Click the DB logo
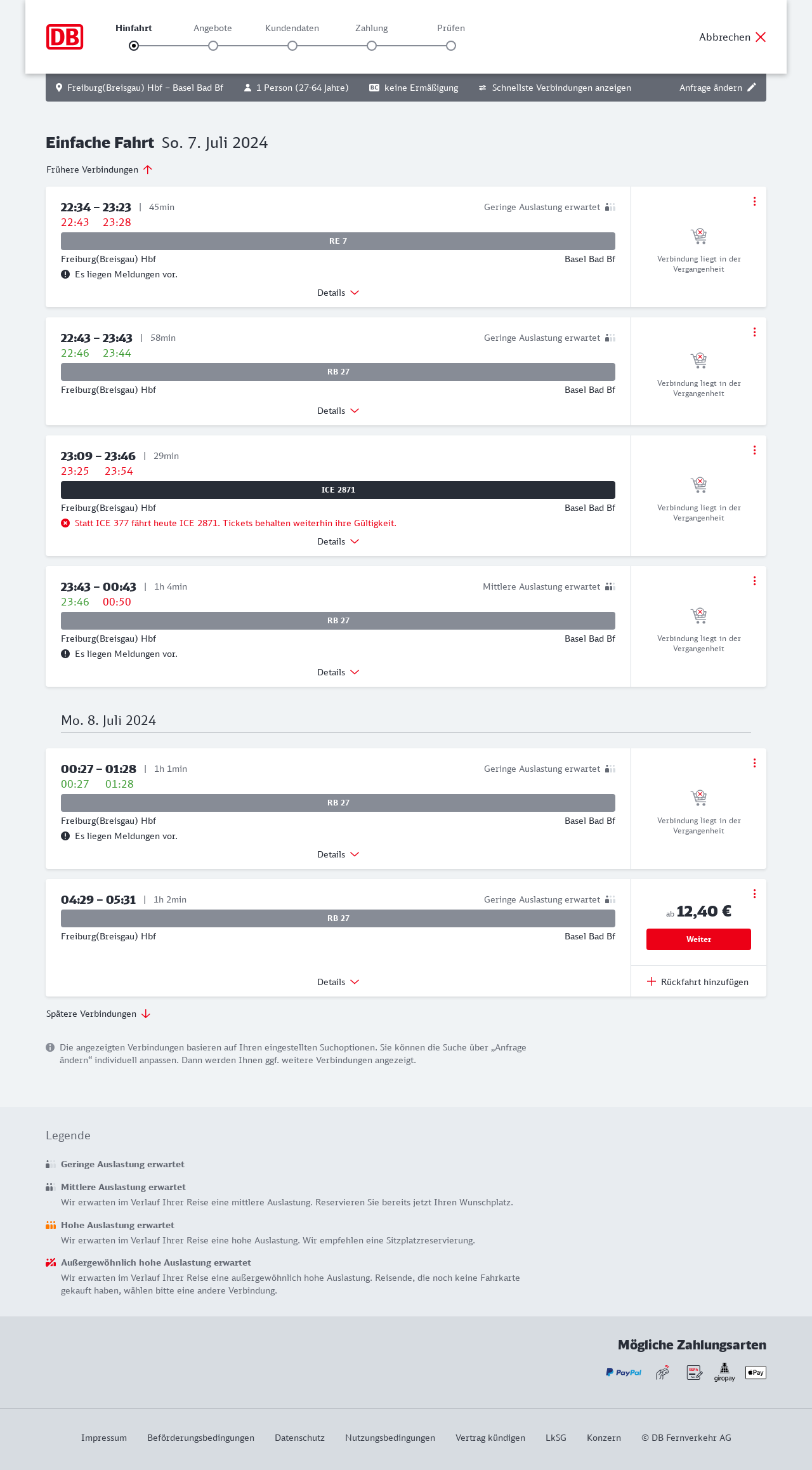The height and width of the screenshot is (1470, 812). coord(65,37)
